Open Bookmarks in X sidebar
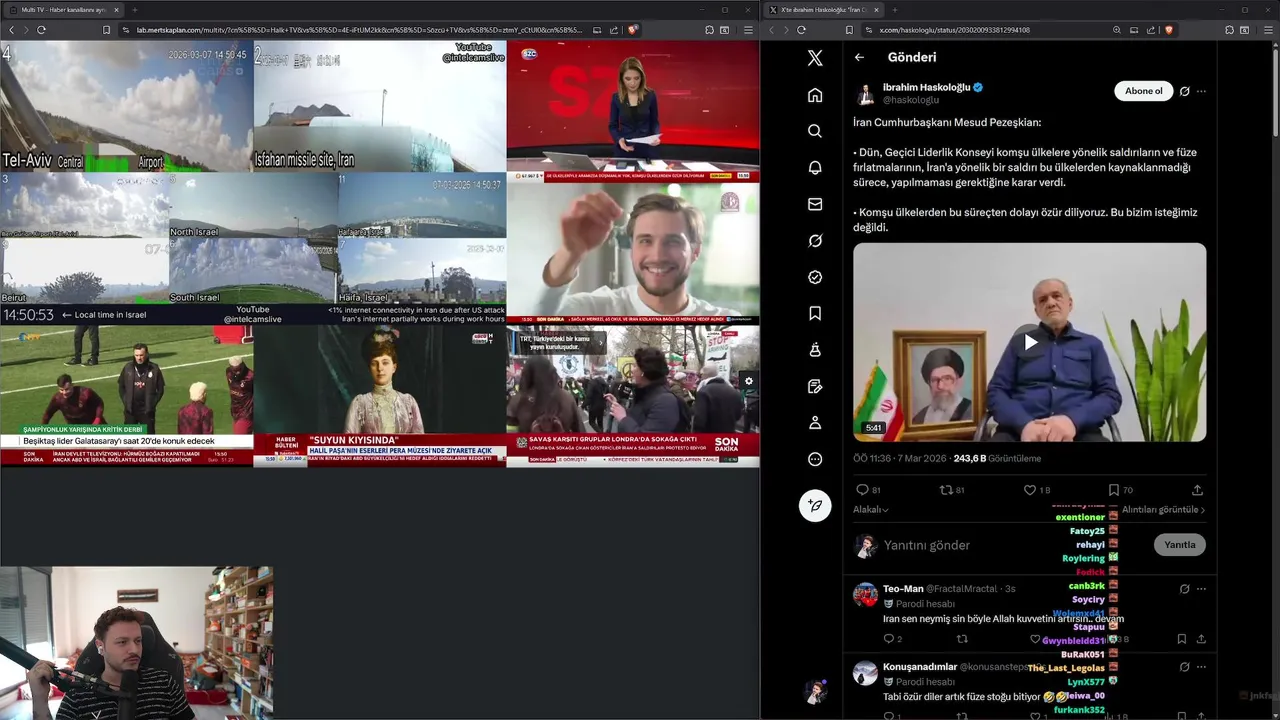 coord(815,314)
